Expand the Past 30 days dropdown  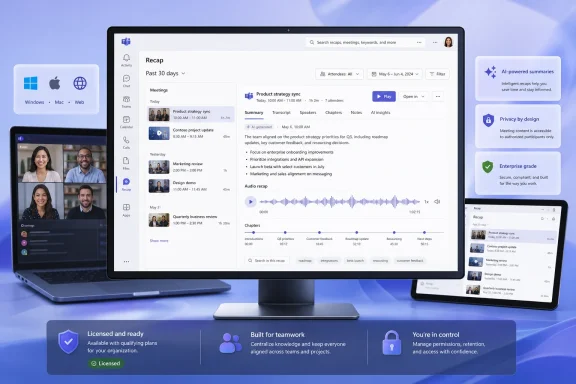point(165,73)
